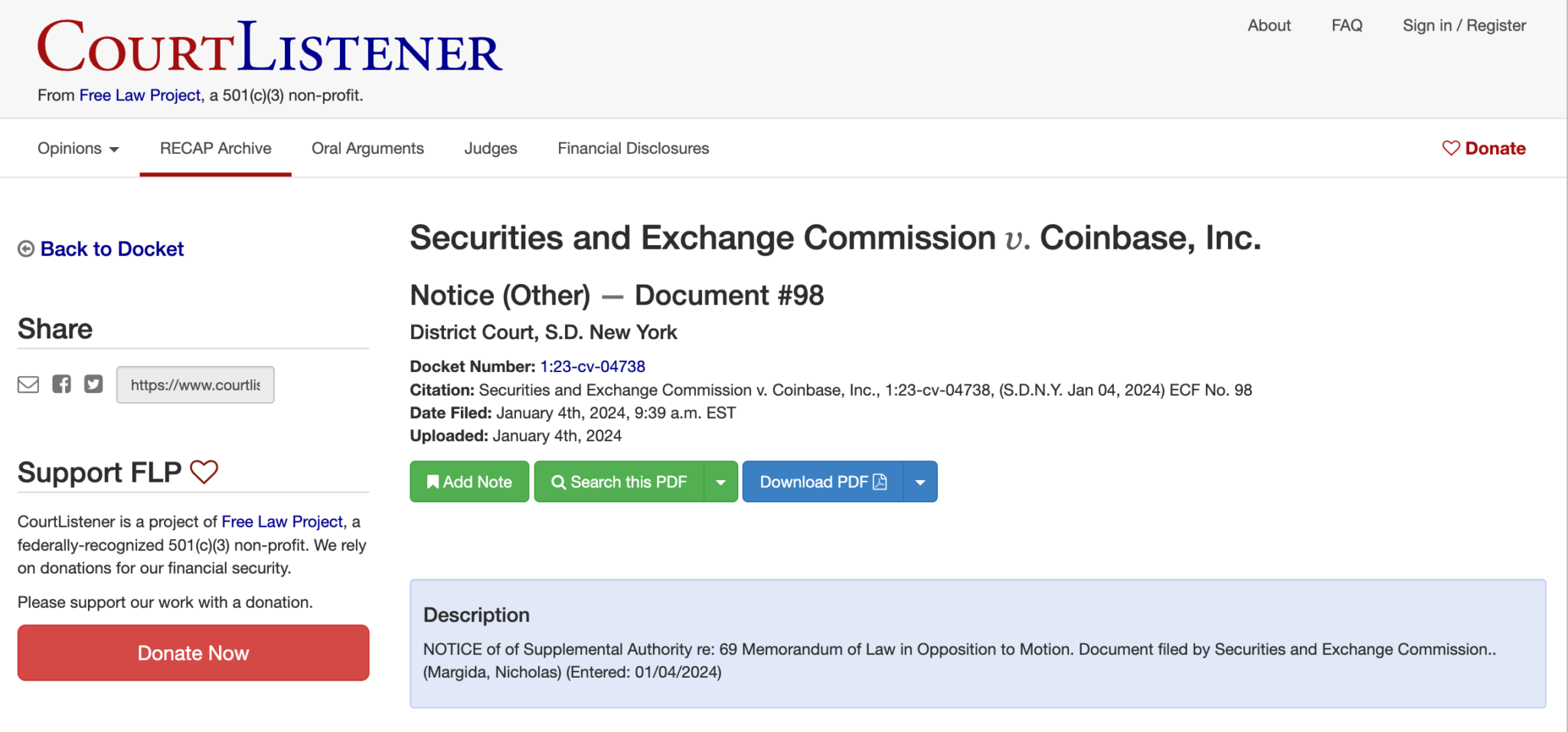1568x732 pixels.
Task: Share the page via Twitter icon
Action: [93, 384]
